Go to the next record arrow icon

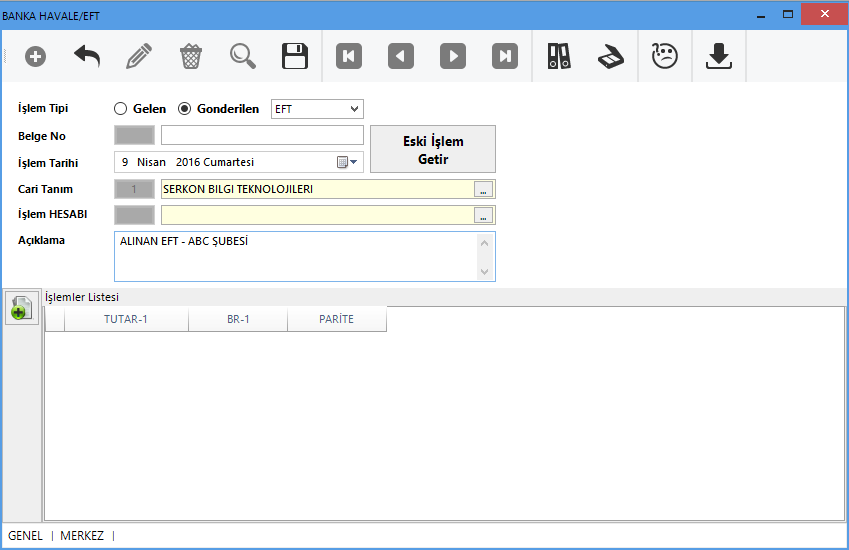click(x=453, y=57)
